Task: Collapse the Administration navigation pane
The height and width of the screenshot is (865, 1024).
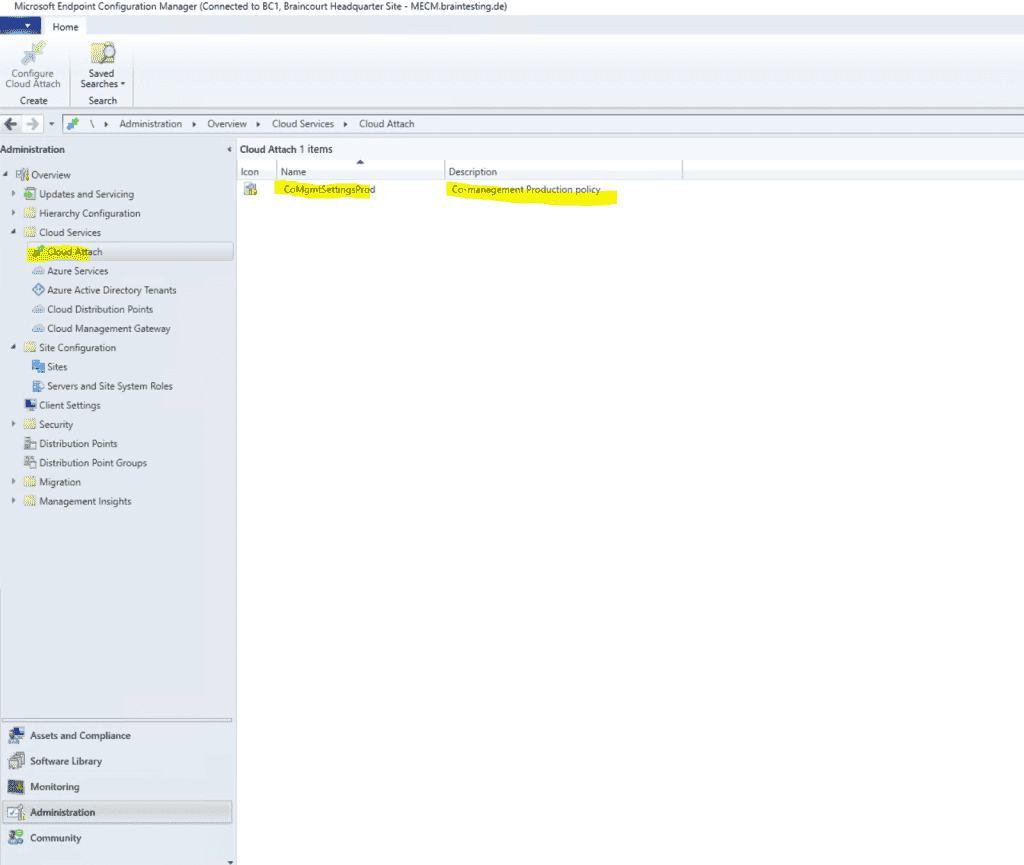Action: point(227,148)
